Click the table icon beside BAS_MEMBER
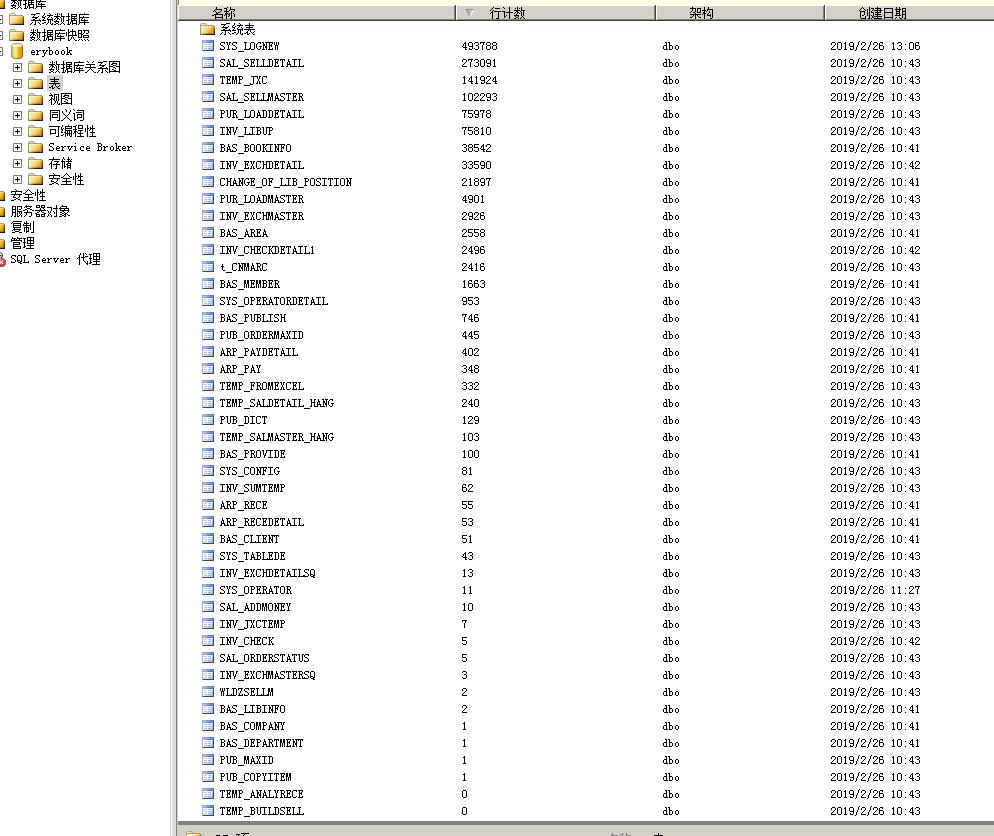 pos(207,284)
